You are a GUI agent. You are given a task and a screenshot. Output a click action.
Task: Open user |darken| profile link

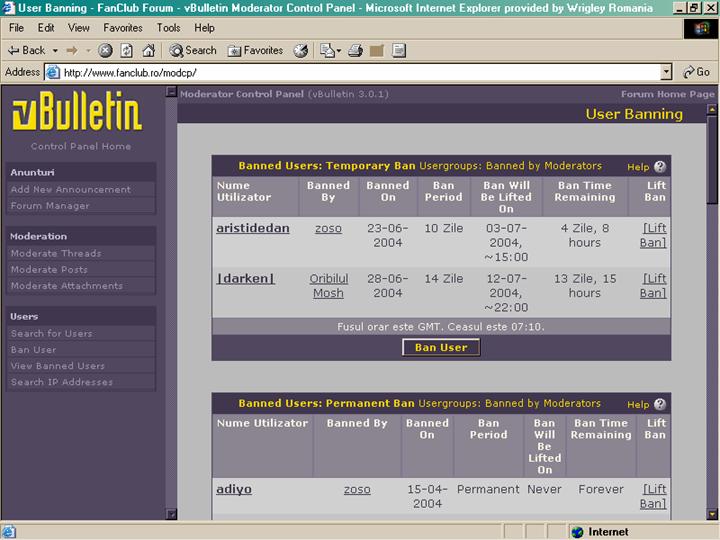(246, 279)
